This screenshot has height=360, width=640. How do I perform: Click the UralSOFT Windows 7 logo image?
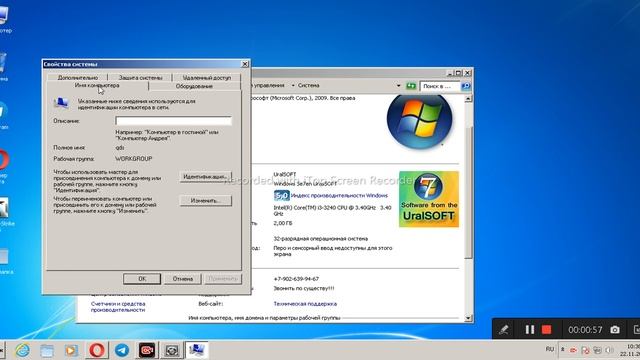[x=429, y=199]
